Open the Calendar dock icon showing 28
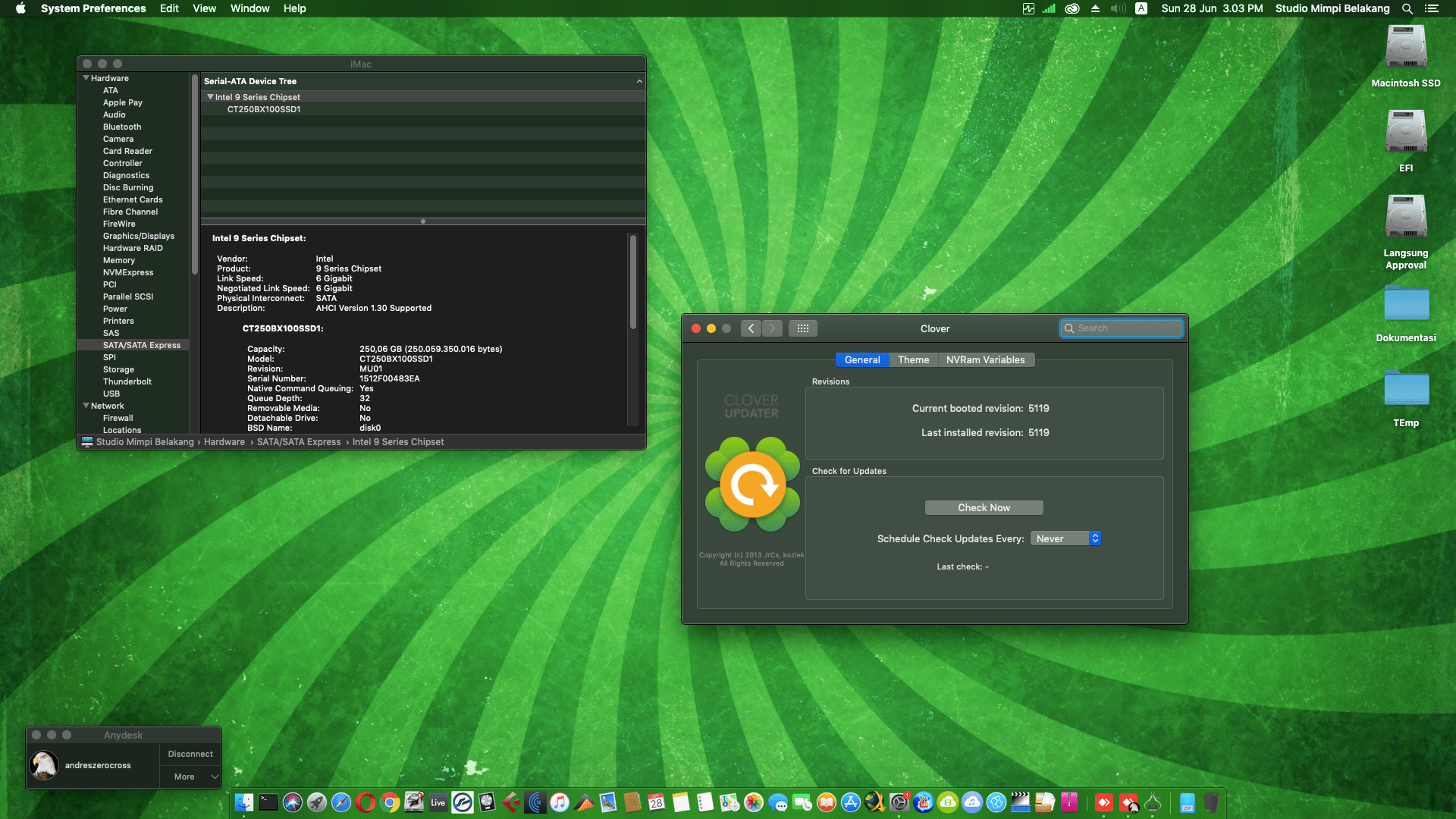This screenshot has height=819, width=1456. (x=657, y=802)
